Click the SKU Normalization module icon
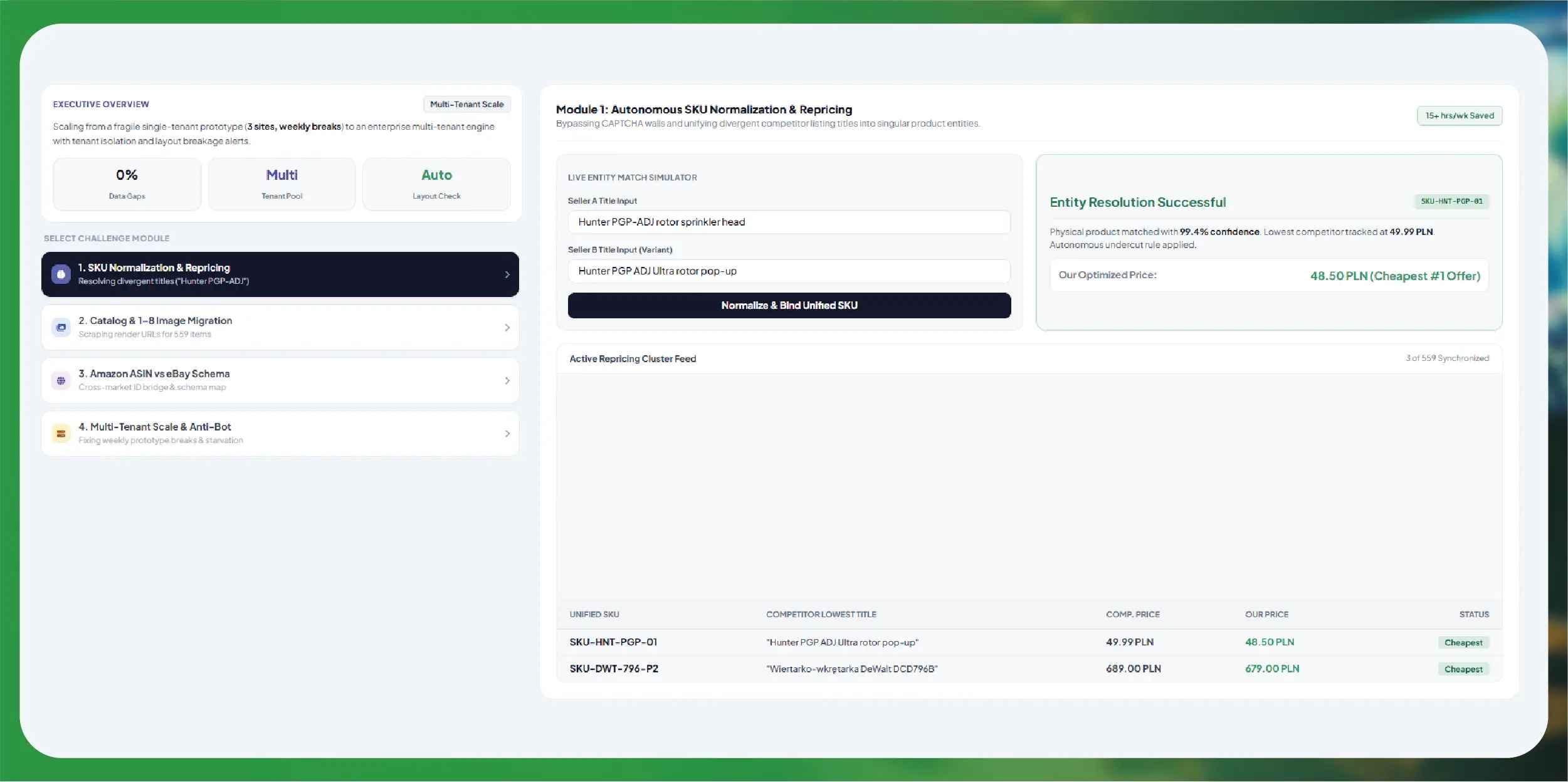The image size is (1568, 782). pyautogui.click(x=61, y=274)
